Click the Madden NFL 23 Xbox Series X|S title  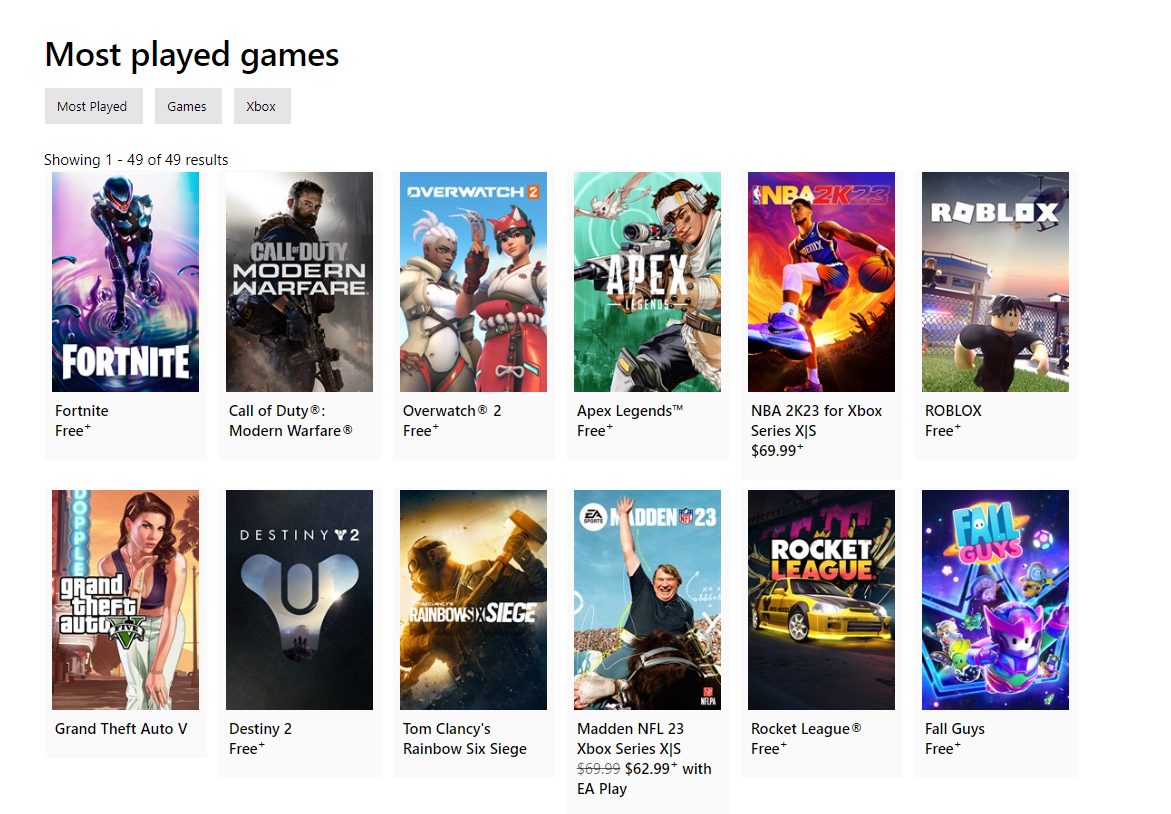(x=630, y=739)
